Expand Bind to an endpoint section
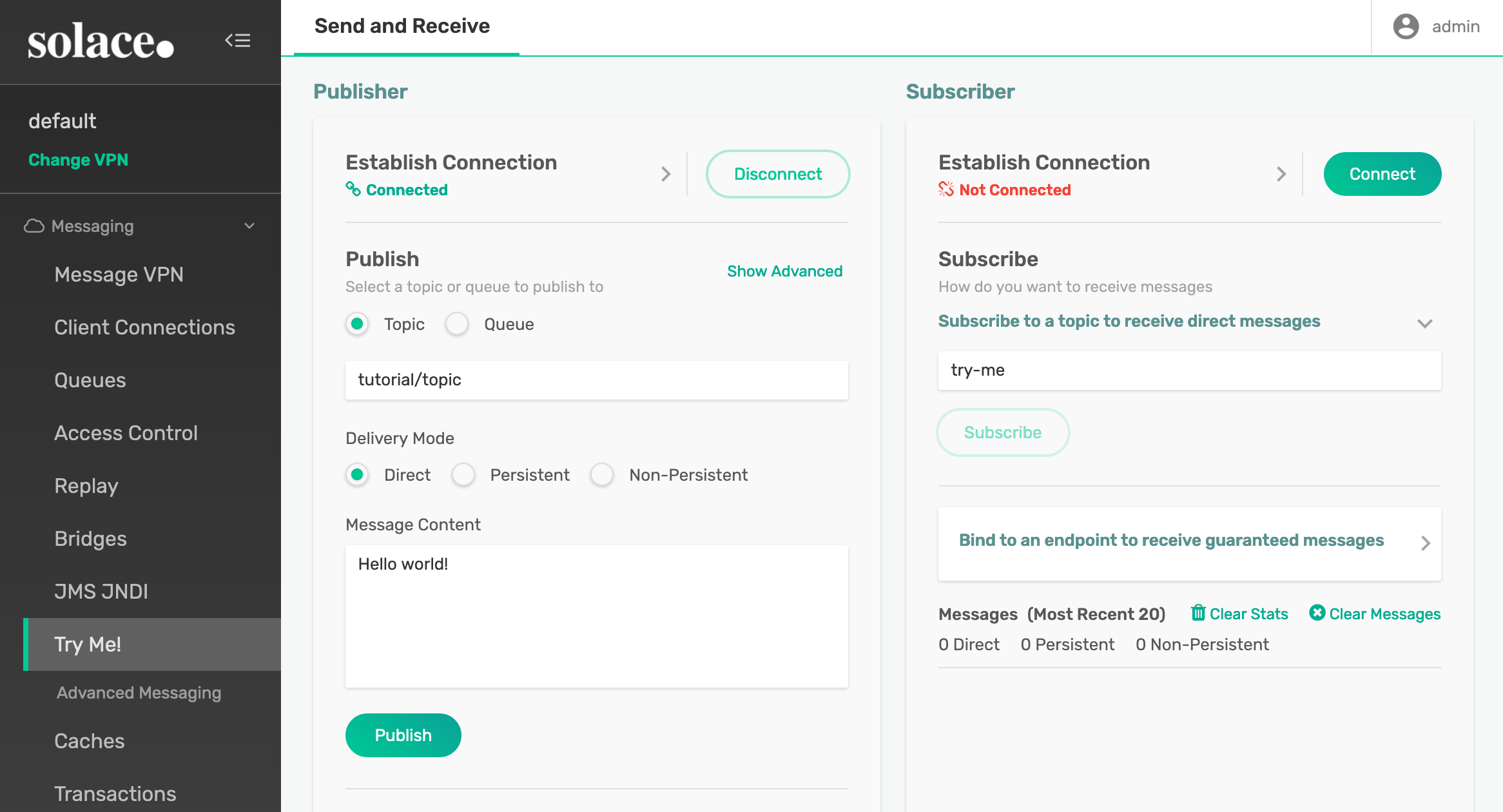The width and height of the screenshot is (1503, 812). [x=1425, y=543]
